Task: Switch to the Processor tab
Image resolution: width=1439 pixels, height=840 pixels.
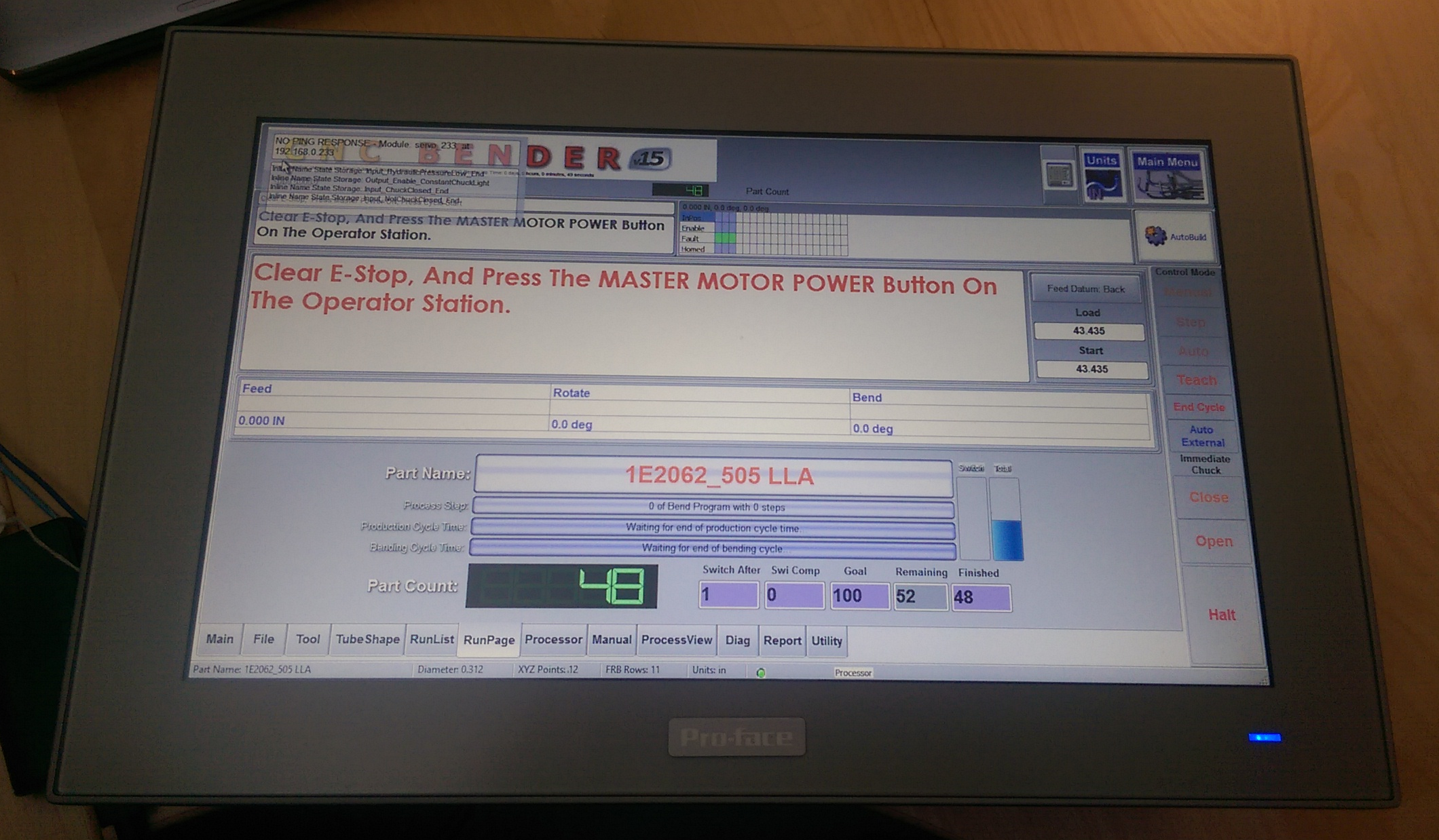Action: 553,640
